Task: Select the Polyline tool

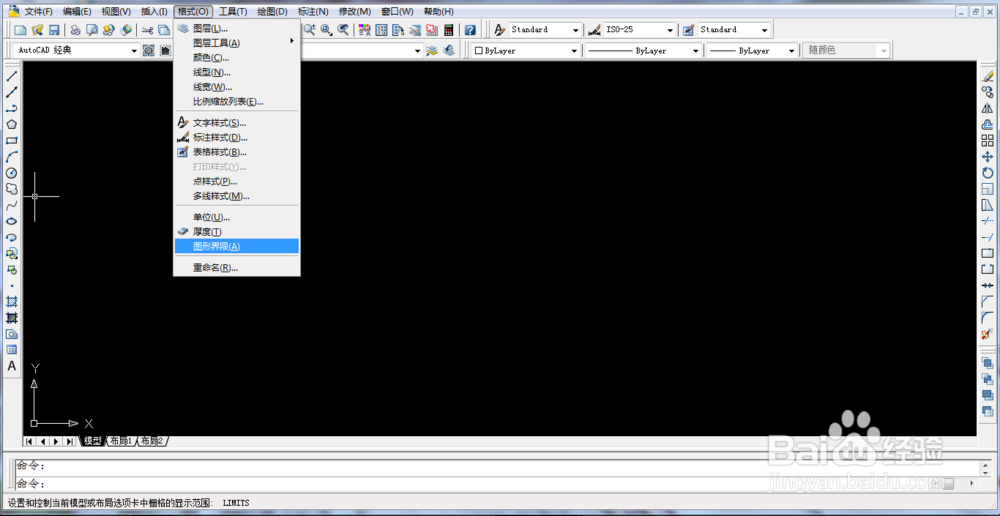Action: click(11, 108)
